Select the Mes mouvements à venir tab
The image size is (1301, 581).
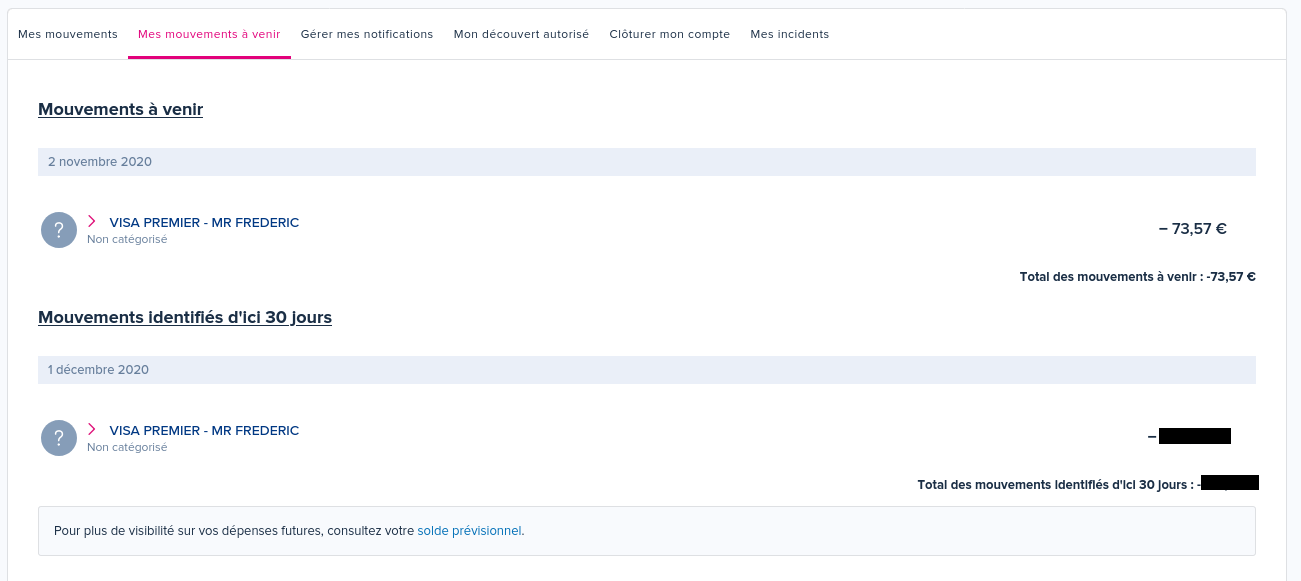209,34
